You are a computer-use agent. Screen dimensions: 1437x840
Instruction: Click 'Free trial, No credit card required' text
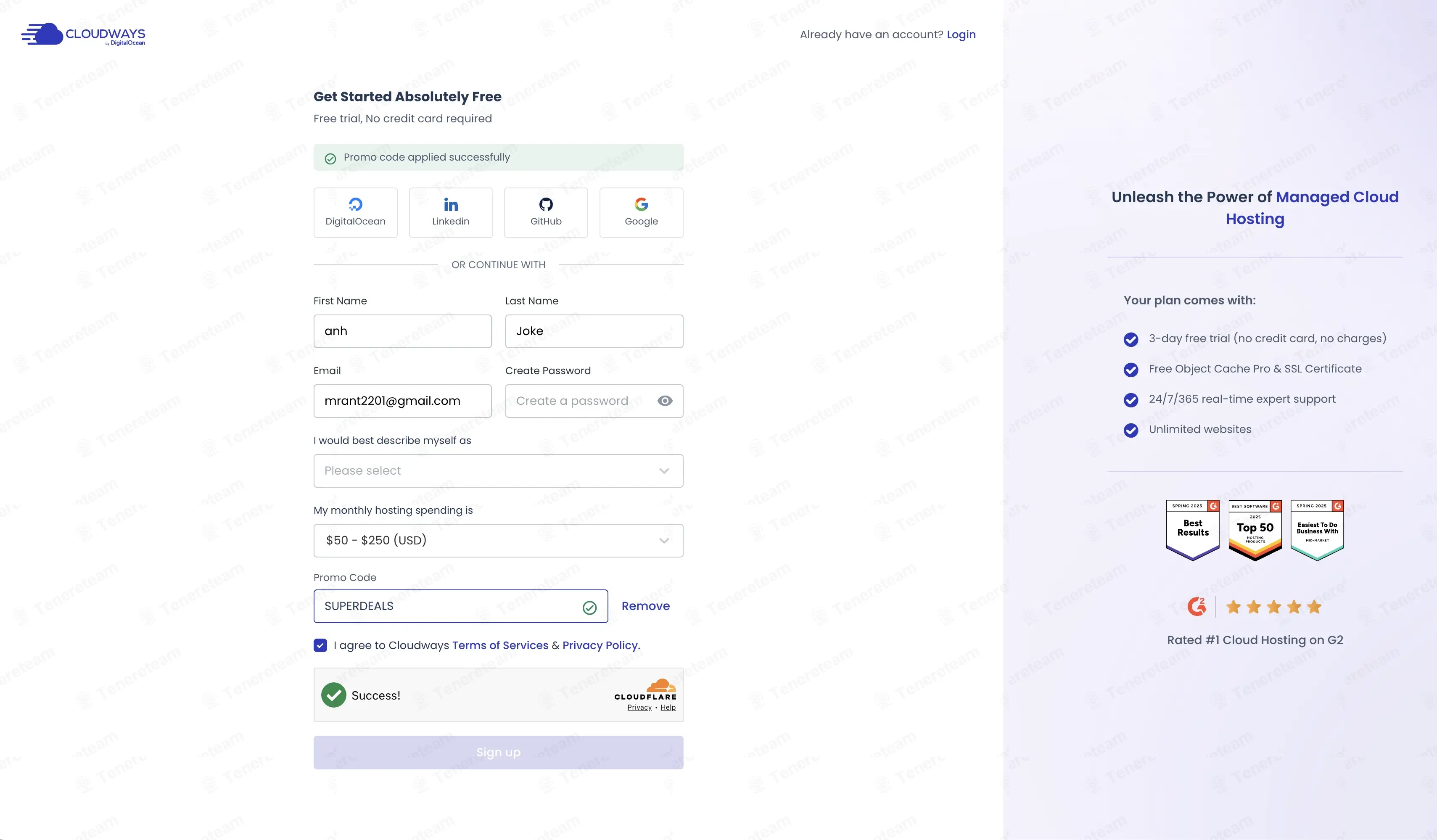[403, 119]
